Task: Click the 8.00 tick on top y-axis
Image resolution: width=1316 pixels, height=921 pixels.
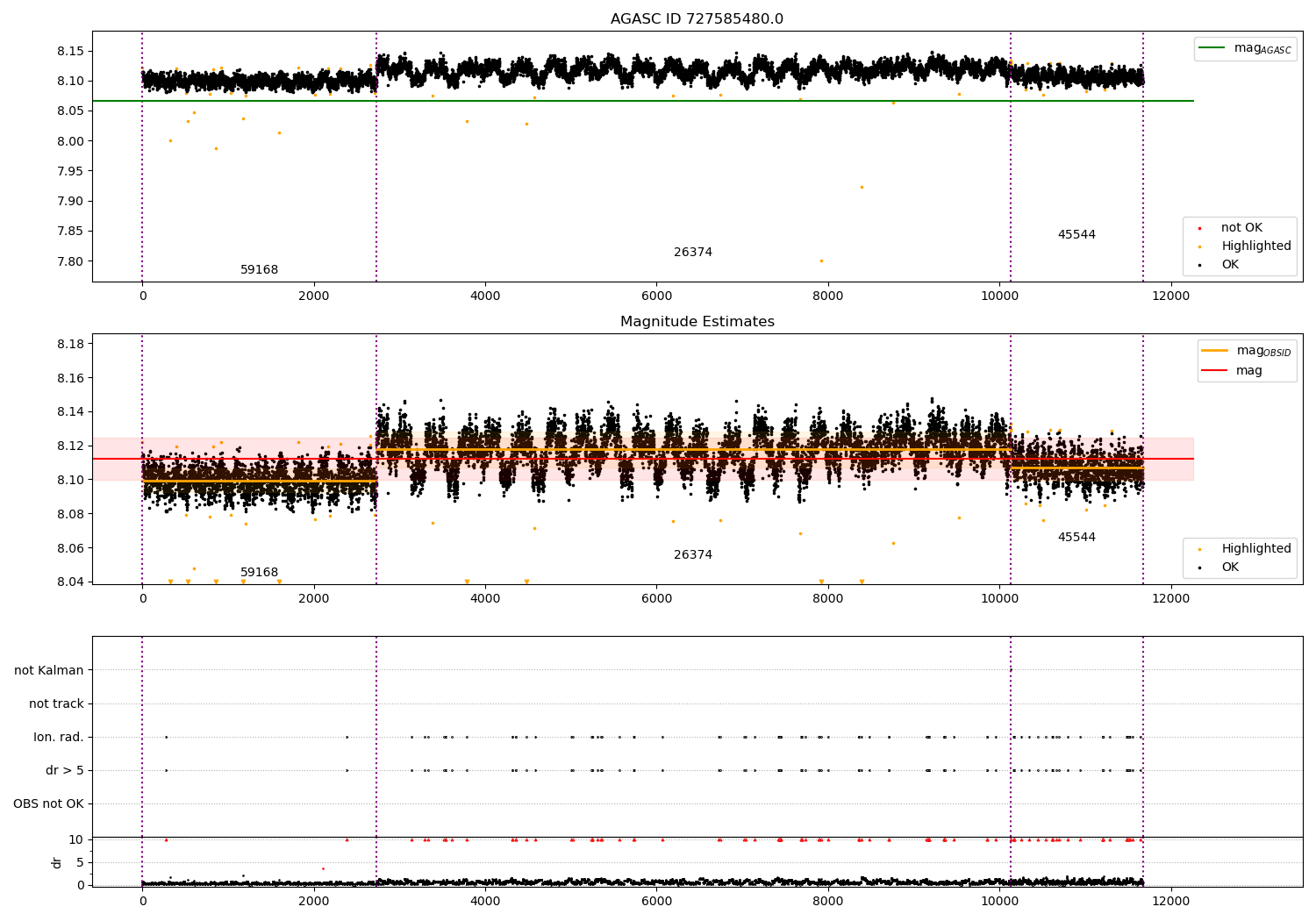Action: coord(70,141)
